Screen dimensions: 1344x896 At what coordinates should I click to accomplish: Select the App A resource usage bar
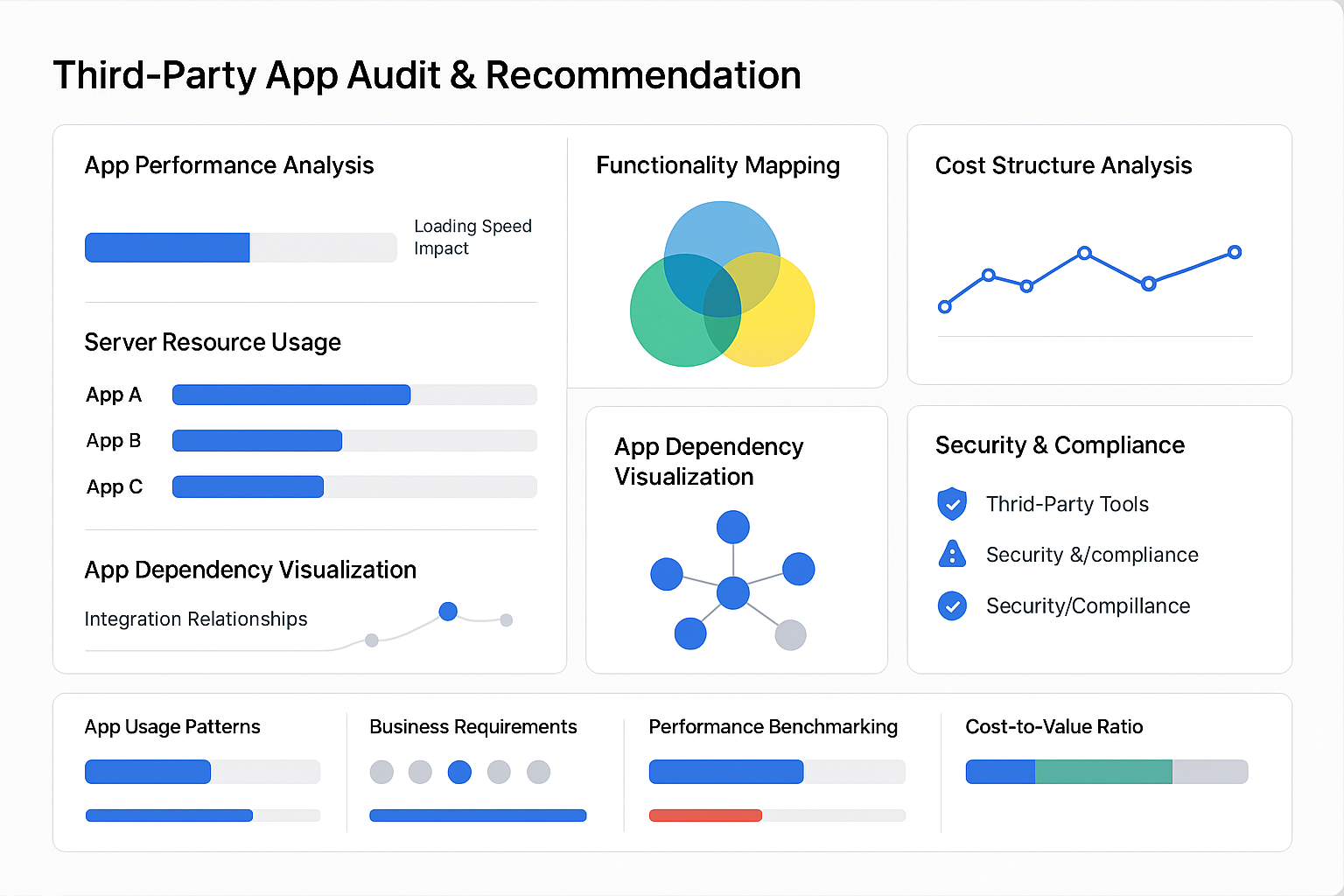coord(291,395)
